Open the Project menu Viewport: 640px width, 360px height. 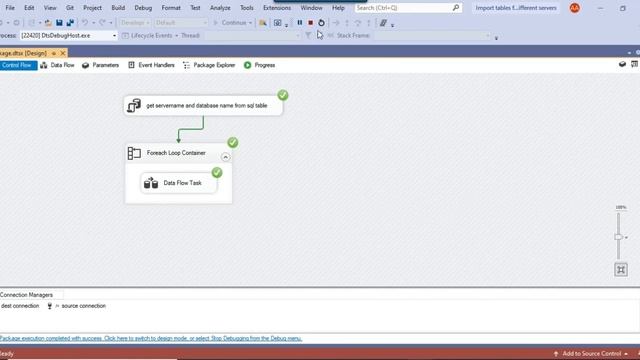click(92, 8)
